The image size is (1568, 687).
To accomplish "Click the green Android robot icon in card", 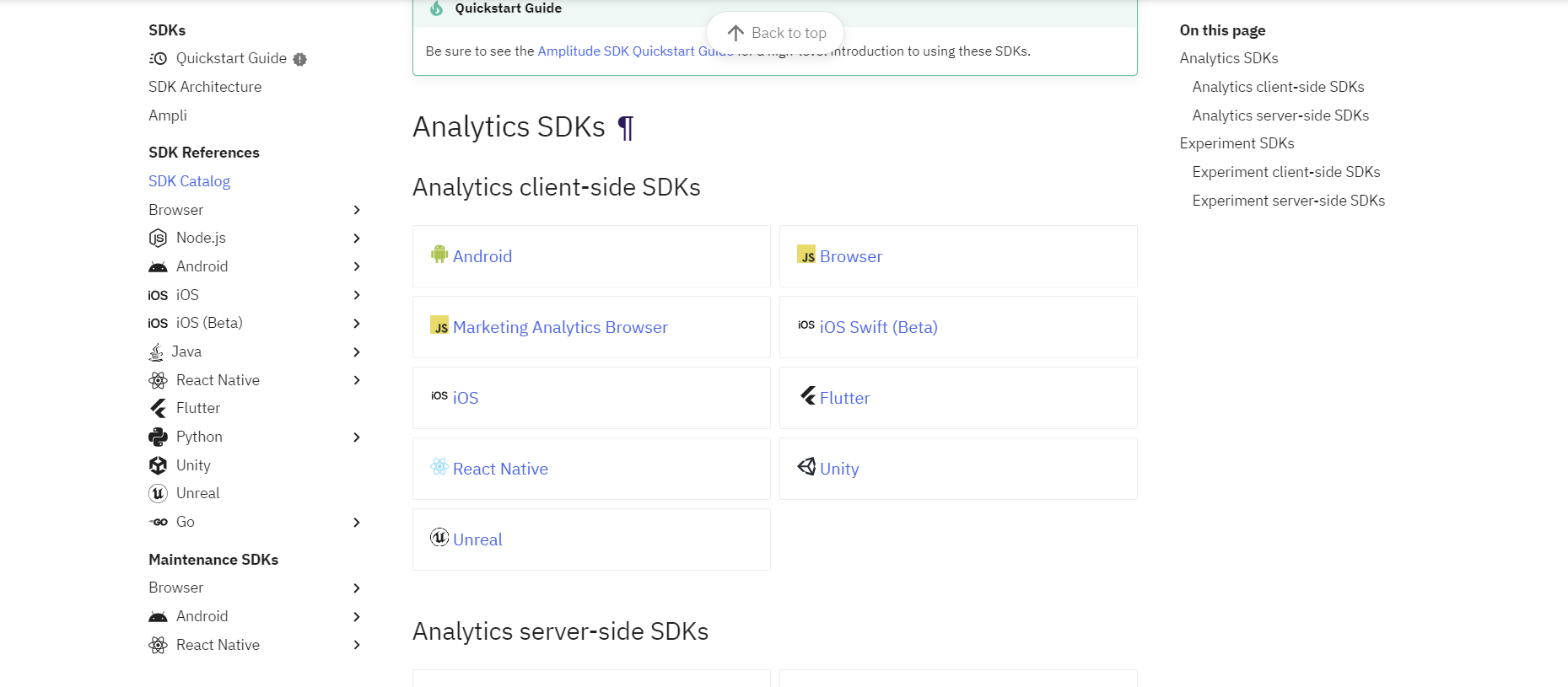I will [x=439, y=254].
